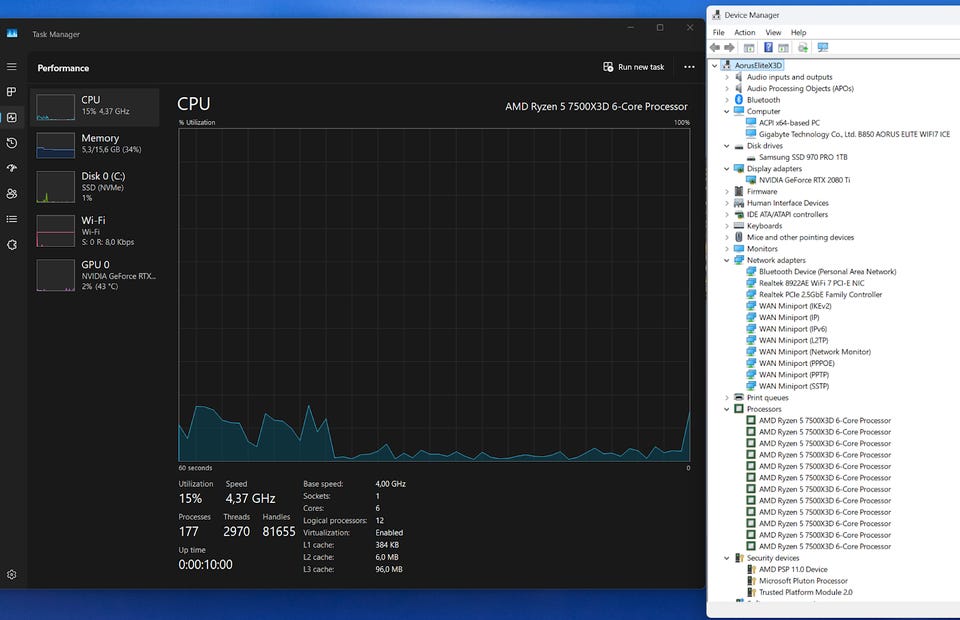Toggle Show/Hide Action Pane in Device Manager
960x620 pixels.
pos(784,48)
